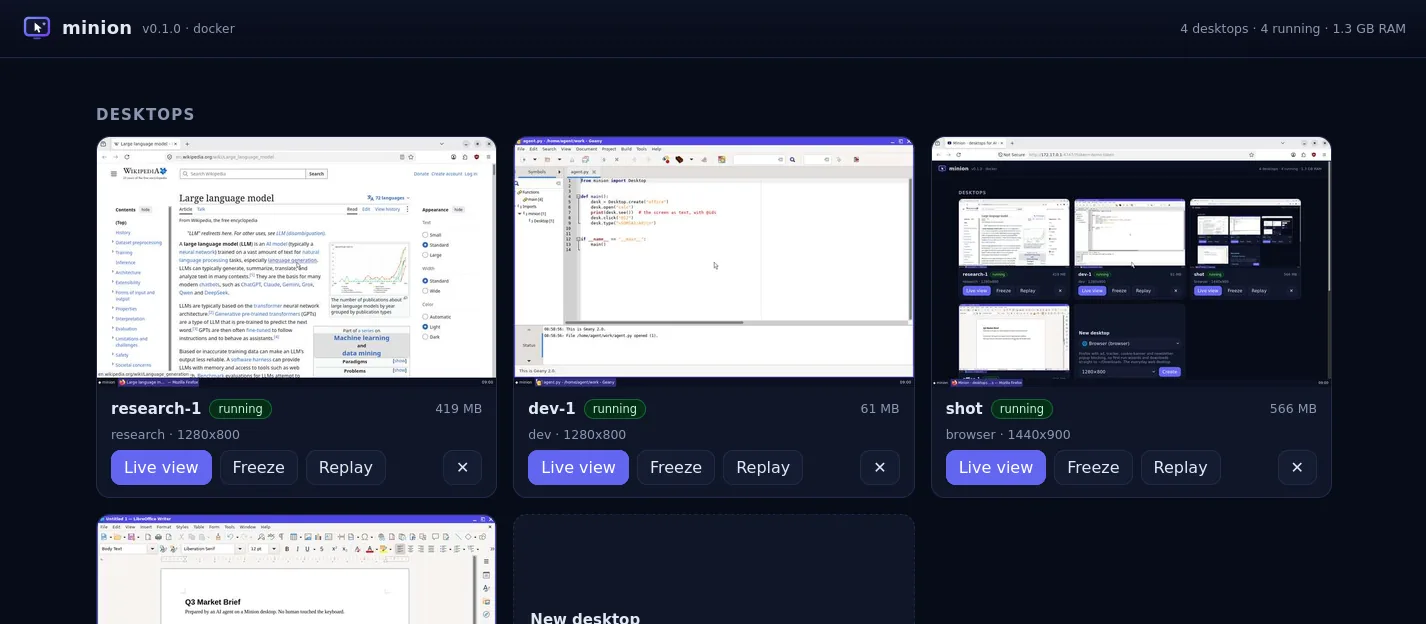Expand the Functions tree node in the dev-1 preview
This screenshot has height=624, width=1426.
[x=528, y=192]
